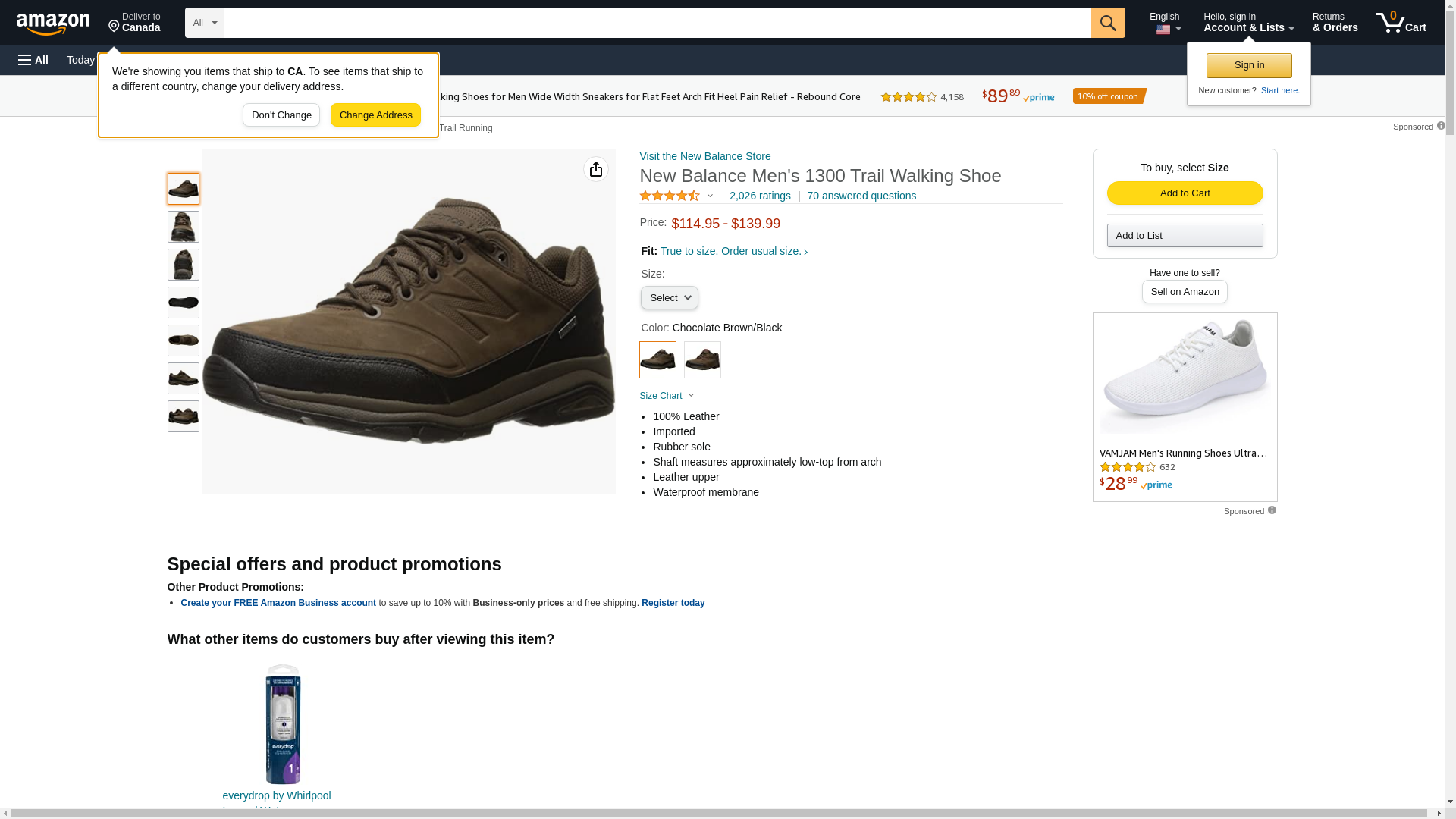Click the search magnifier button

pos(1108,23)
